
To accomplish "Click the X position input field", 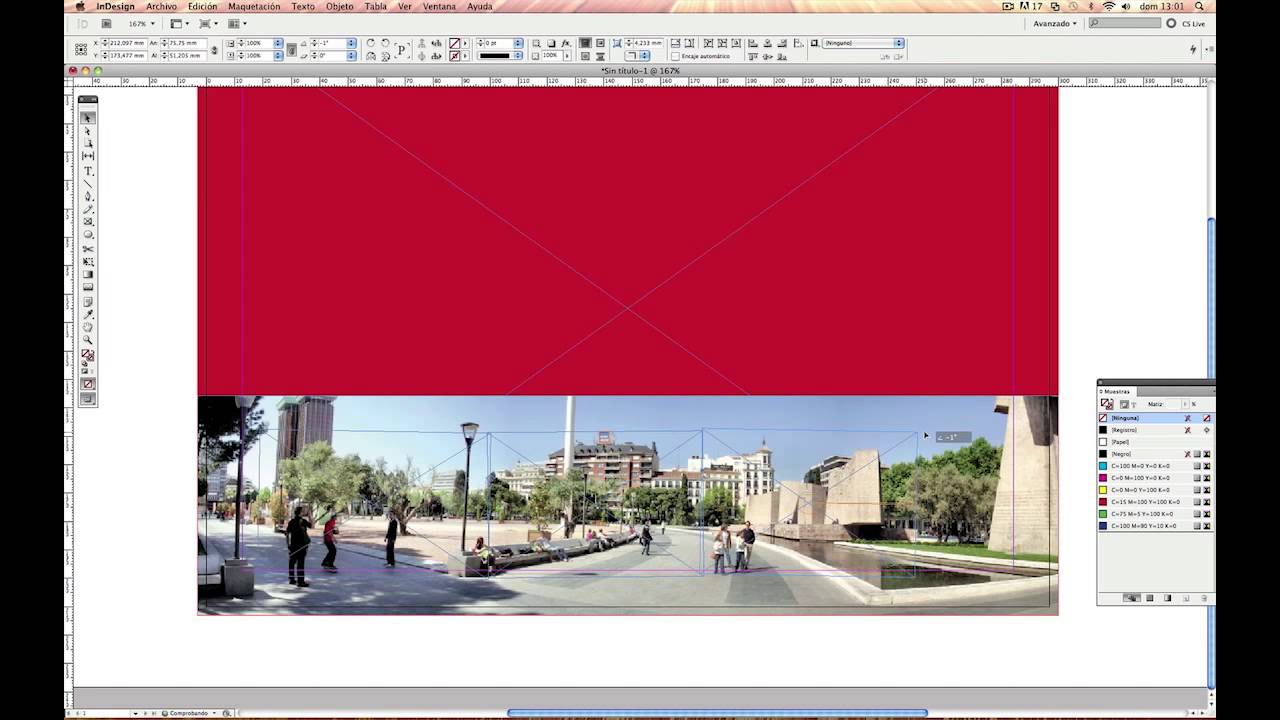I will point(127,43).
